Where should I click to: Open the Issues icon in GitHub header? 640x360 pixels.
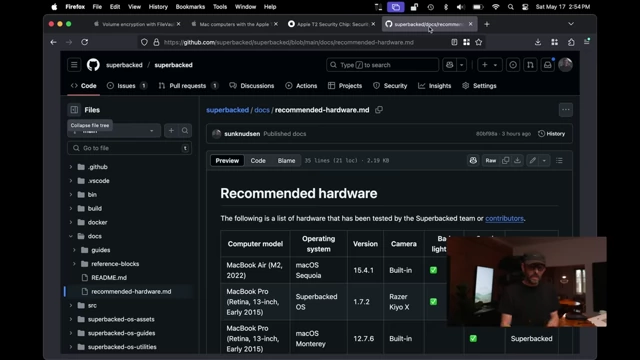pyautogui.click(x=513, y=65)
